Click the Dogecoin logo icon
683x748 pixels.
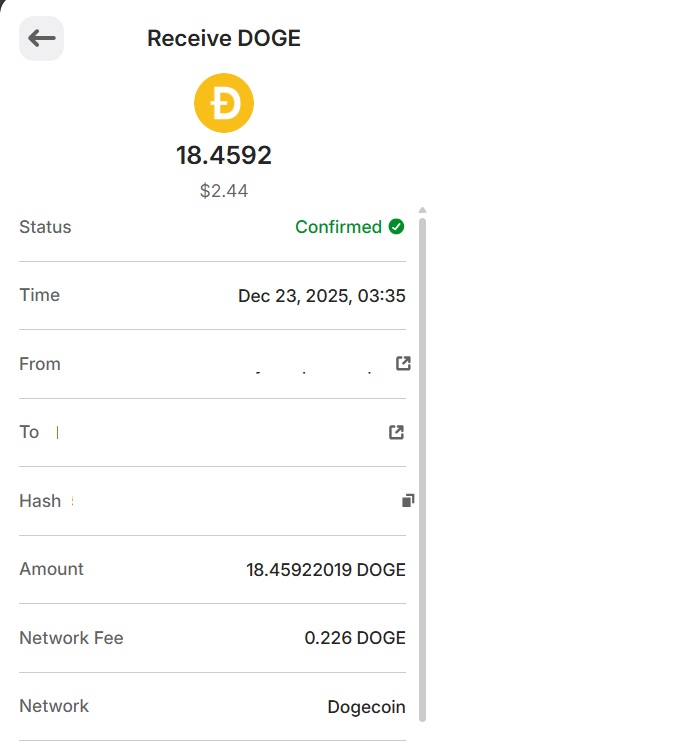point(224,103)
